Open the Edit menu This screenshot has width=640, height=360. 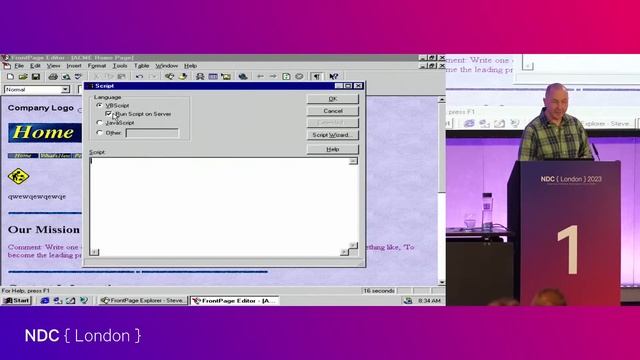[x=35, y=66]
